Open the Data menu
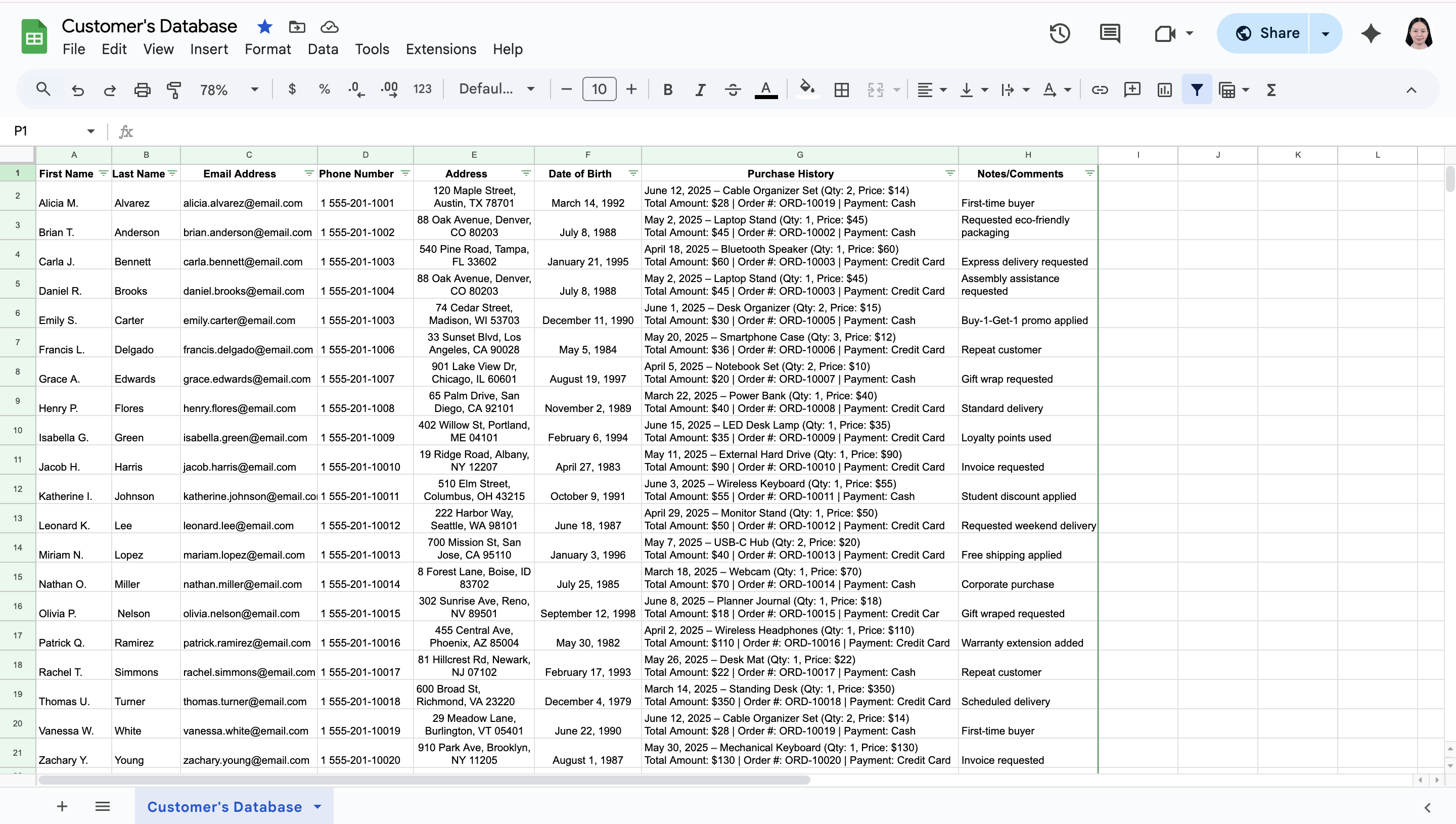This screenshot has height=824, width=1456. pyautogui.click(x=323, y=49)
